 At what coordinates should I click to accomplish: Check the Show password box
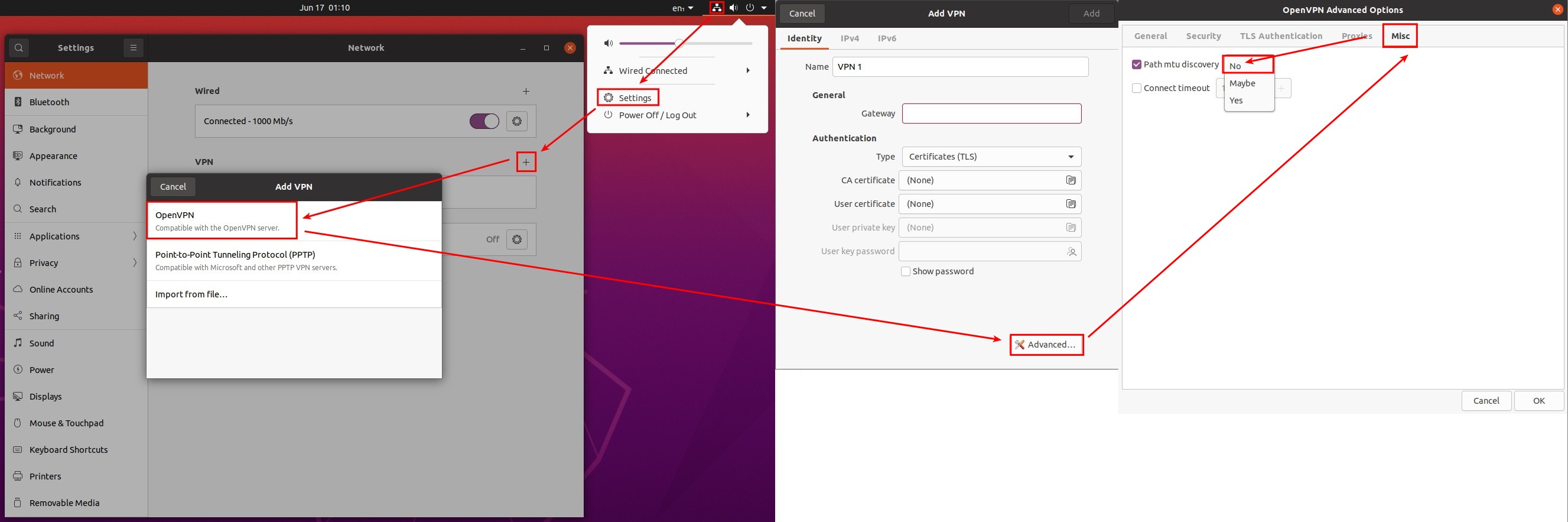[905, 272]
